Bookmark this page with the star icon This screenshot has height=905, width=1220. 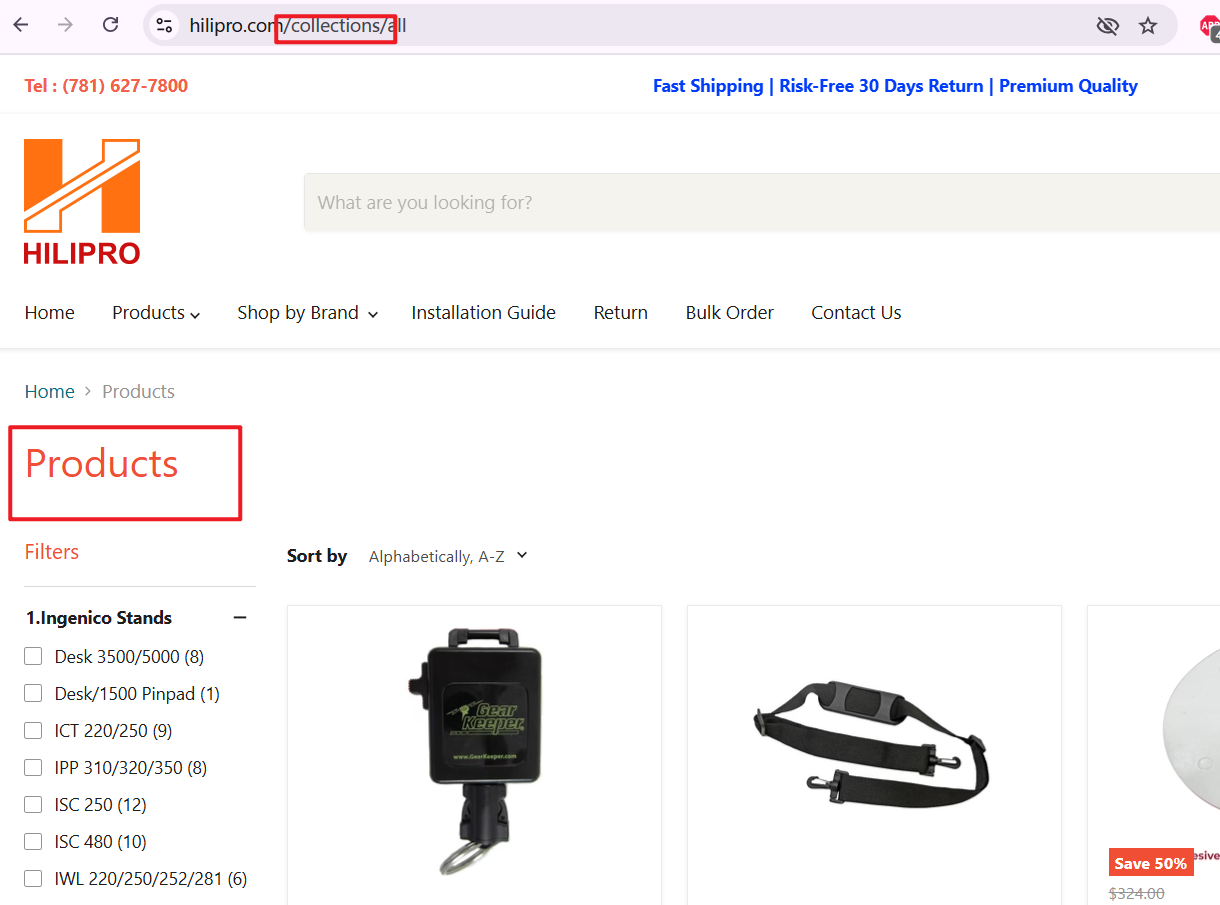[x=1148, y=26]
